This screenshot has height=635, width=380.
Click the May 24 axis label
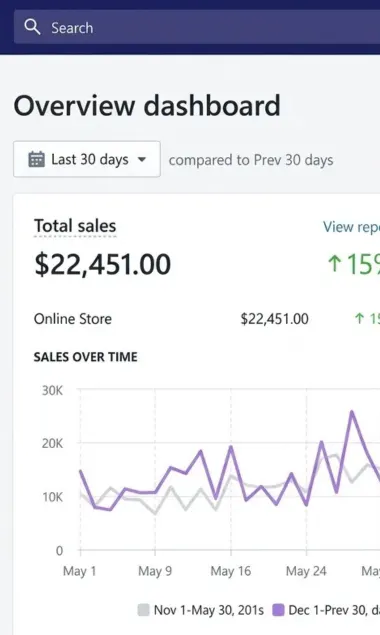[x=306, y=571]
